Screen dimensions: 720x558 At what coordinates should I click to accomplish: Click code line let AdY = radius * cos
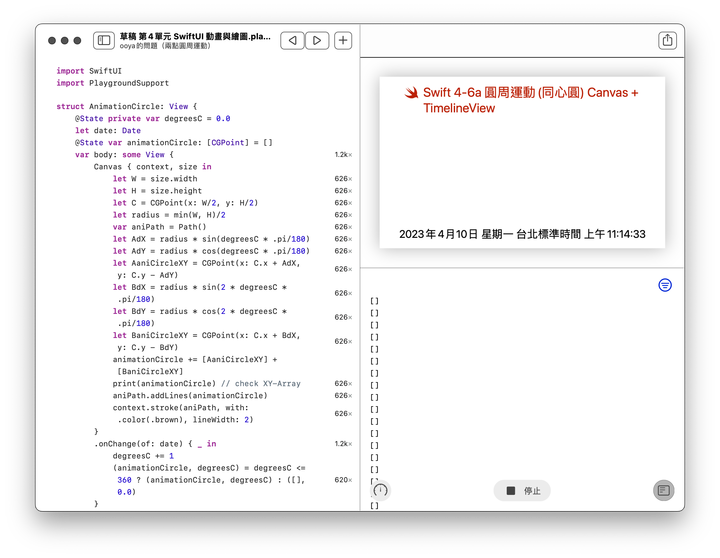pos(211,251)
